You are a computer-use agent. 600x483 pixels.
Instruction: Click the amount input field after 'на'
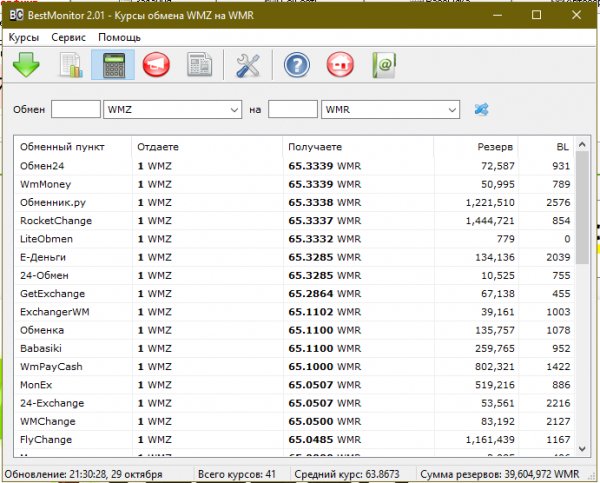(293, 109)
